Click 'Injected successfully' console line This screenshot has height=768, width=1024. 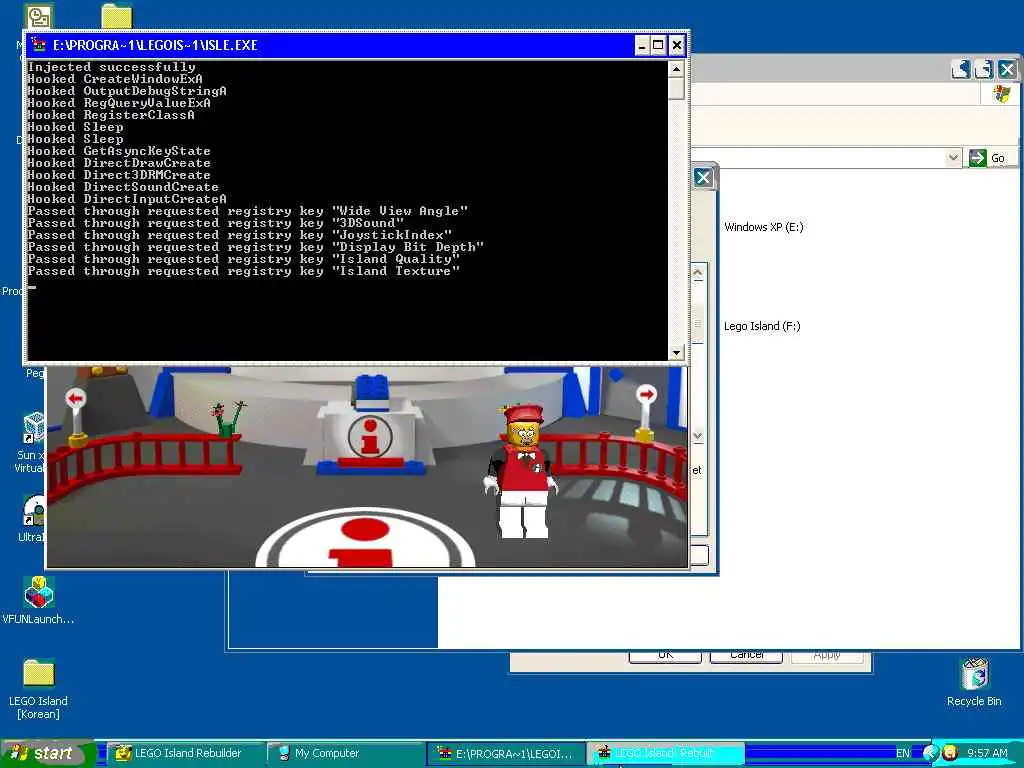(111, 67)
